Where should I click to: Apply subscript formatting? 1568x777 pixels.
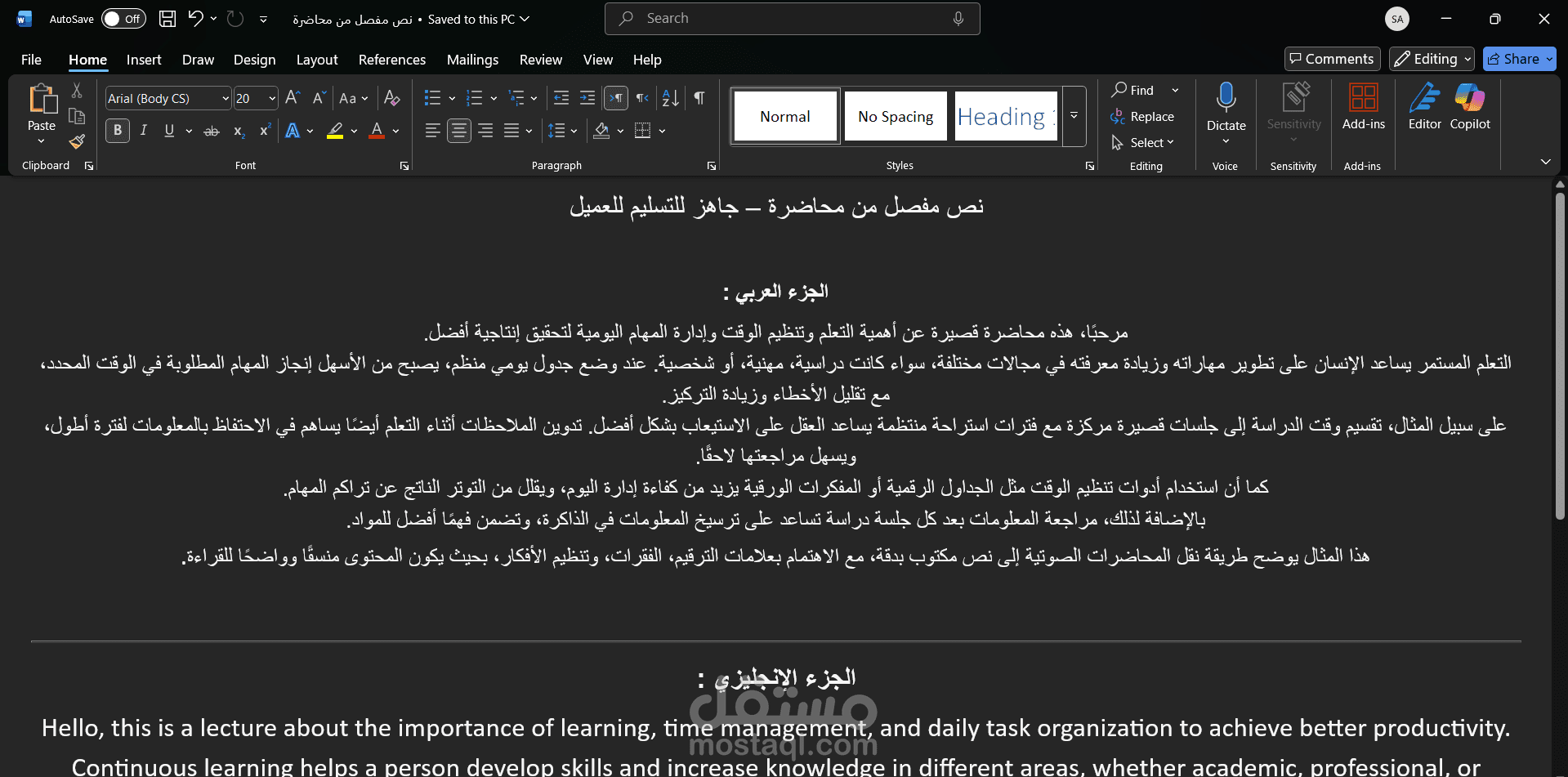pyautogui.click(x=239, y=131)
